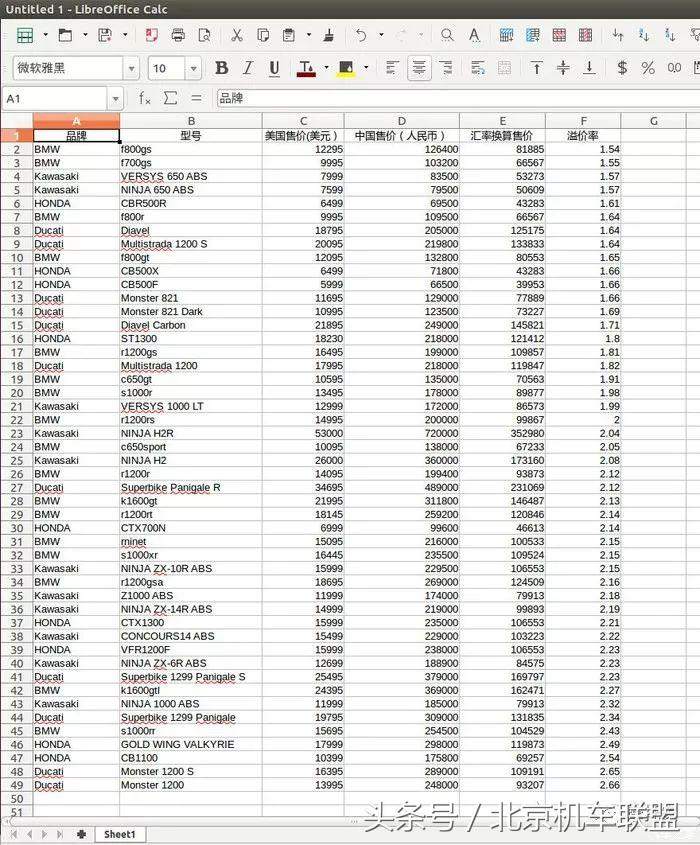700x845 pixels.
Task: Click the Undo arrow icon
Action: [x=361, y=36]
